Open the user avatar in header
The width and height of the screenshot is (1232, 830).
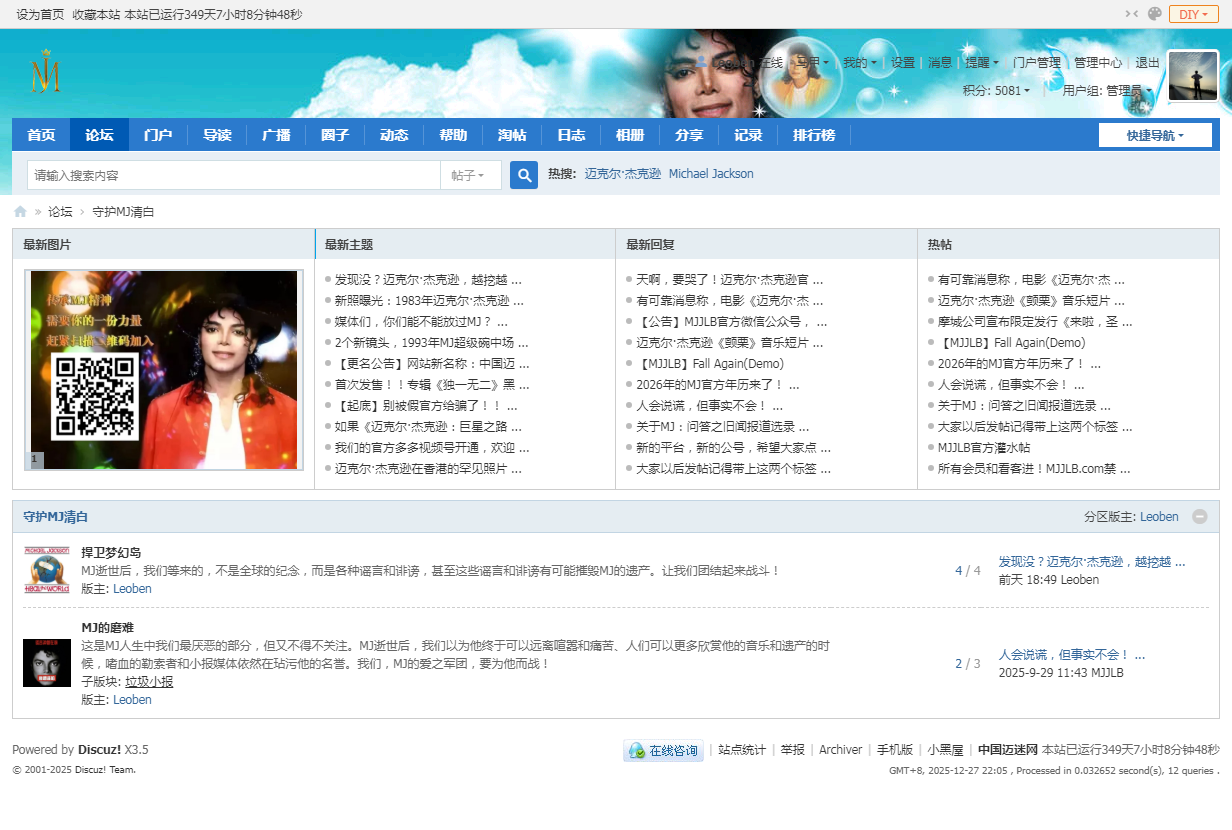coord(1192,76)
